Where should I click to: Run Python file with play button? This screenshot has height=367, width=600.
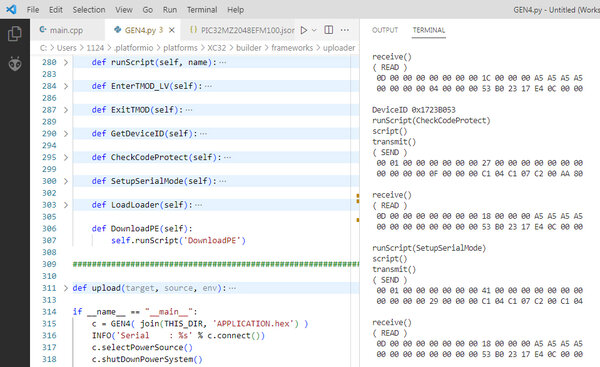[303, 30]
